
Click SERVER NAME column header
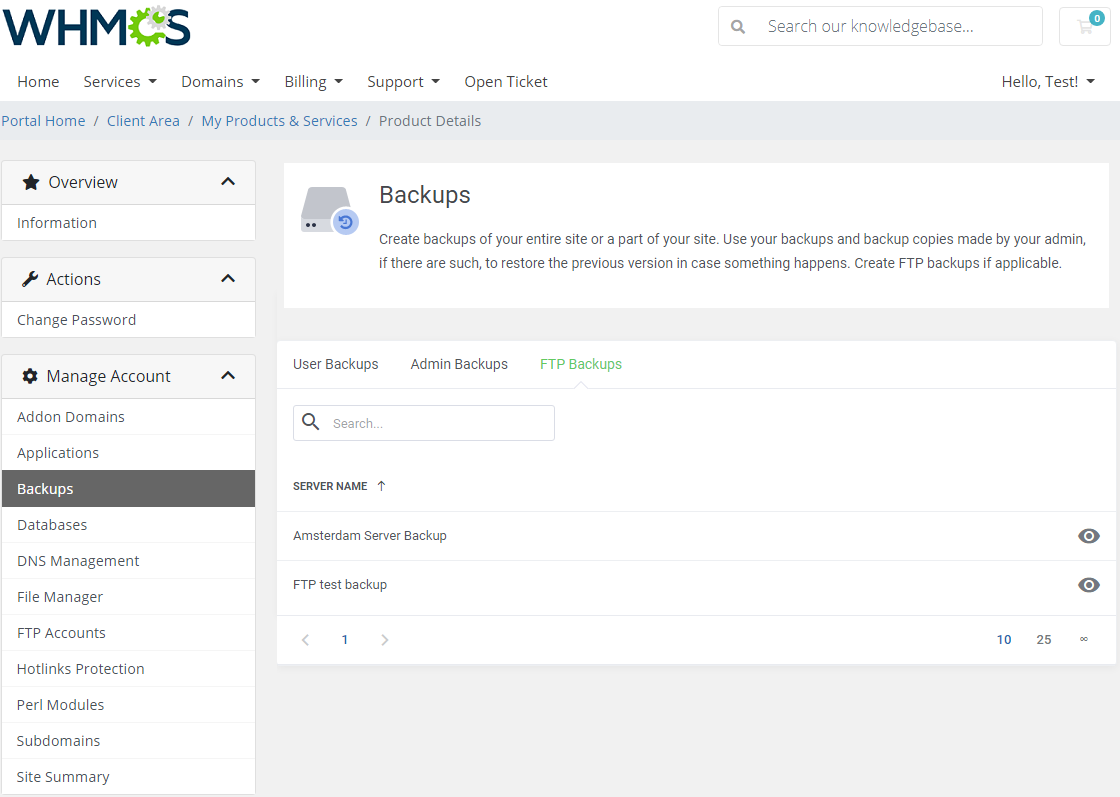(330, 486)
